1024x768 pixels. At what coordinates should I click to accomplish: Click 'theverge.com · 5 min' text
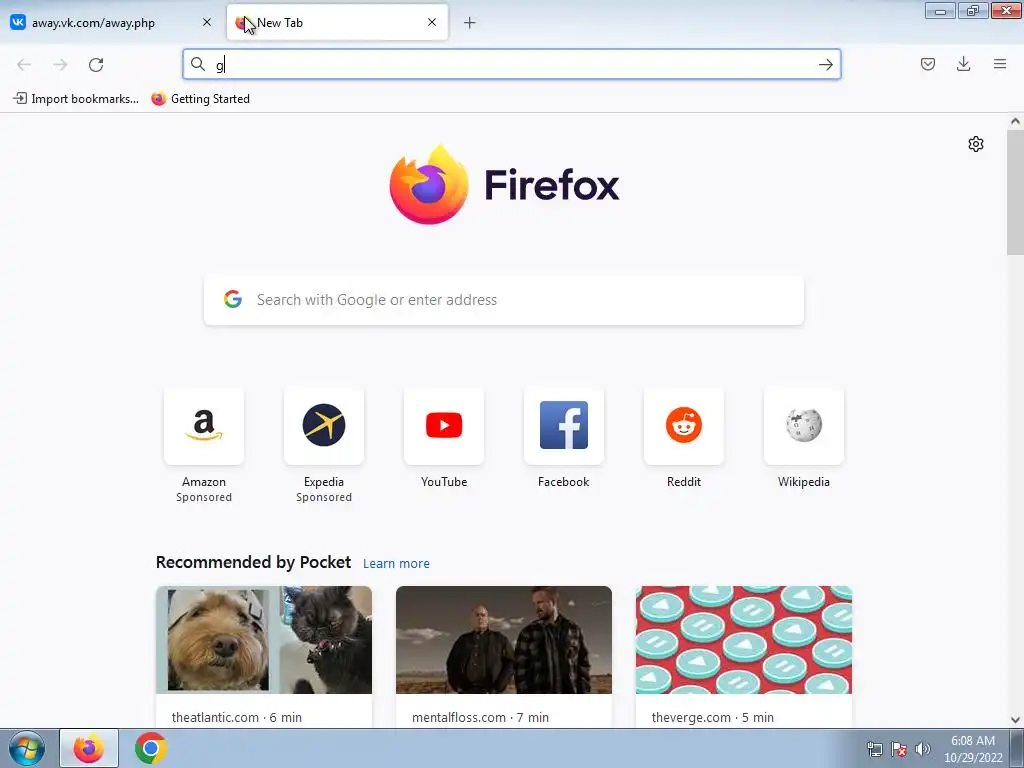point(712,717)
